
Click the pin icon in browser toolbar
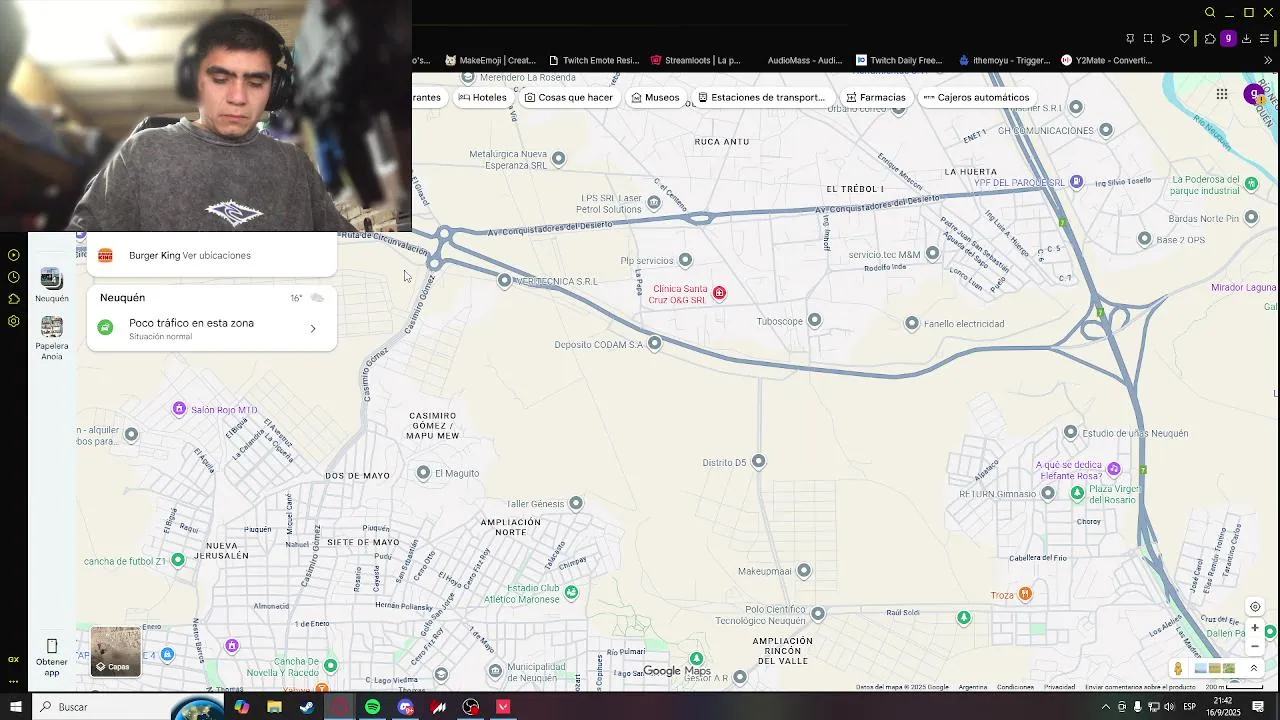(1130, 39)
